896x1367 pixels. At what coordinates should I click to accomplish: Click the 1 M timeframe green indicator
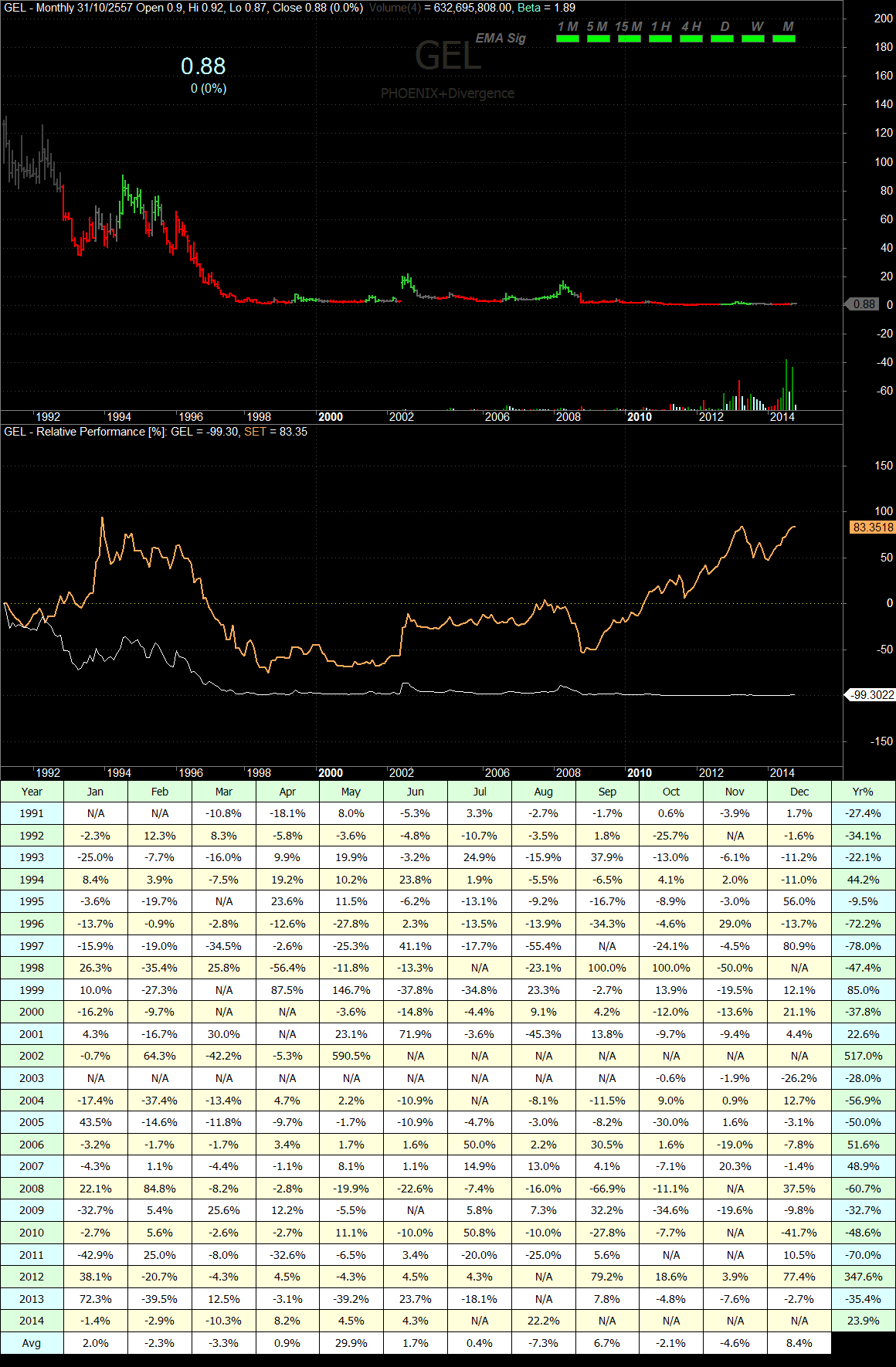(568, 38)
